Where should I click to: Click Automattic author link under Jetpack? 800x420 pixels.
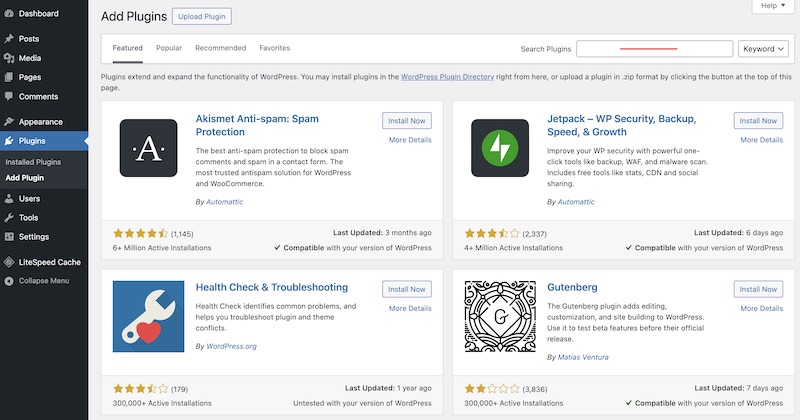pyautogui.click(x=576, y=202)
